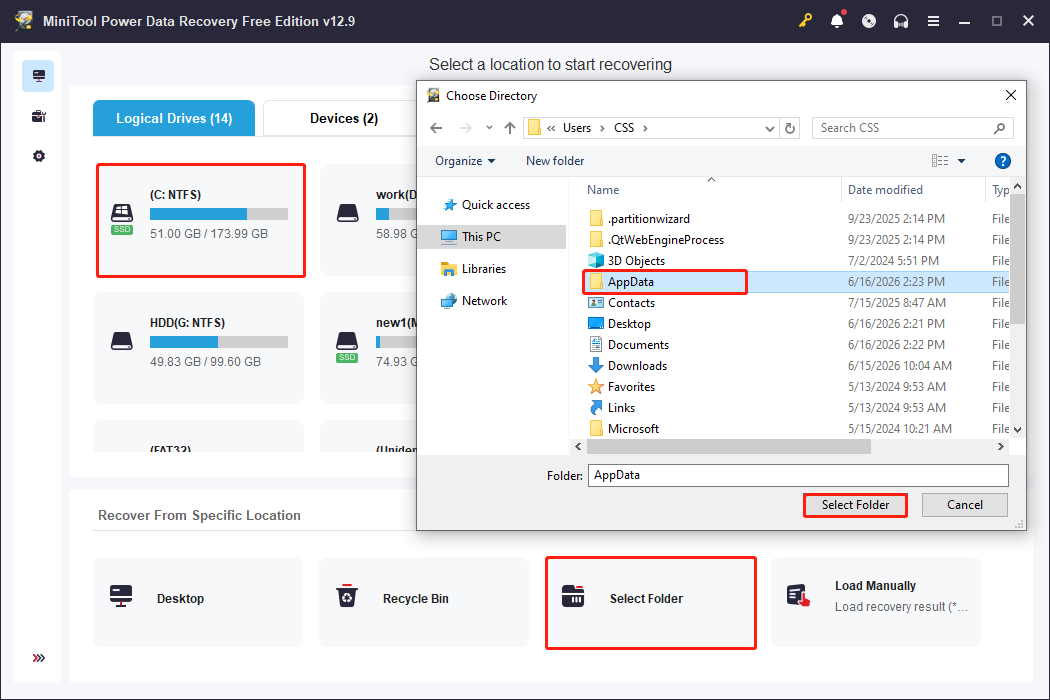Open the blue help question icon
The image size is (1050, 700).
tap(1002, 161)
